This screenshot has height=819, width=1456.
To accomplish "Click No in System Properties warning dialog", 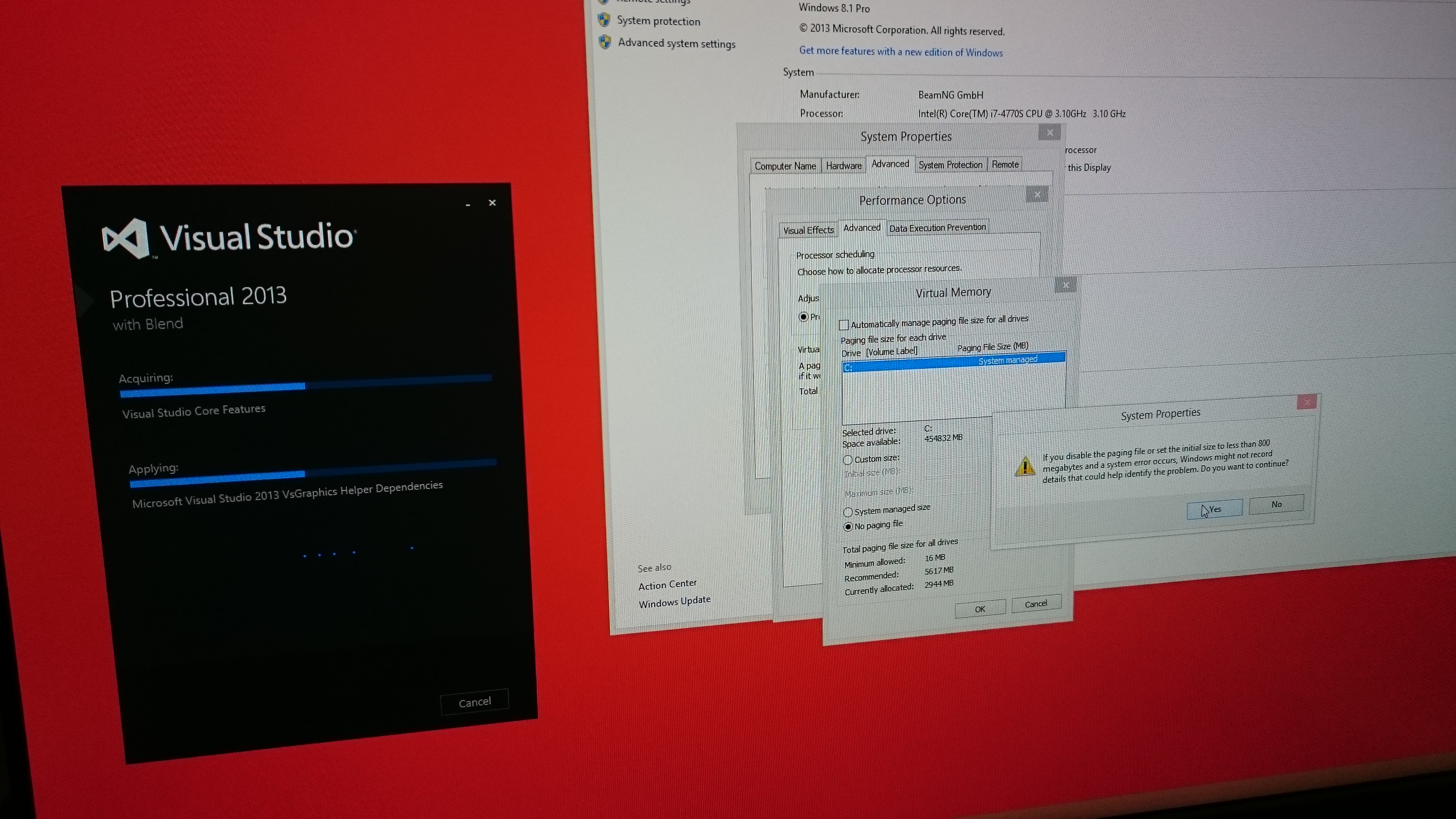I will pyautogui.click(x=1276, y=504).
